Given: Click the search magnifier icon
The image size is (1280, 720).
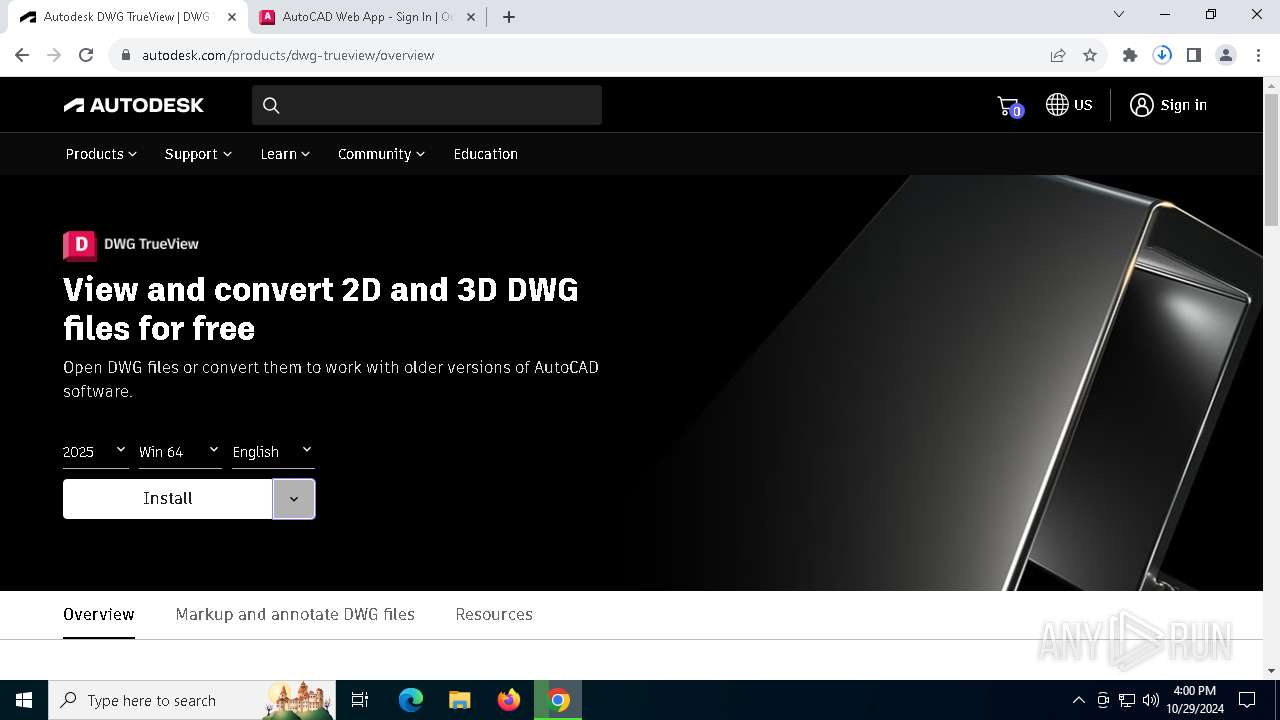Looking at the screenshot, I should [x=271, y=105].
